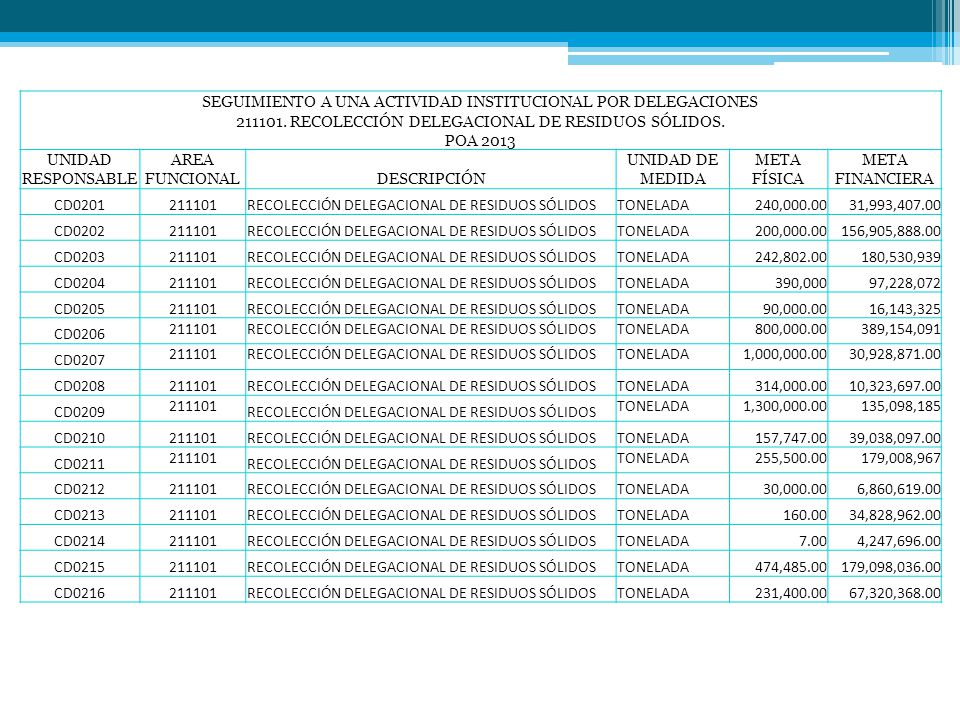960x720 pixels.
Task: Select meta física value 800,000.00
Action: 790,329
